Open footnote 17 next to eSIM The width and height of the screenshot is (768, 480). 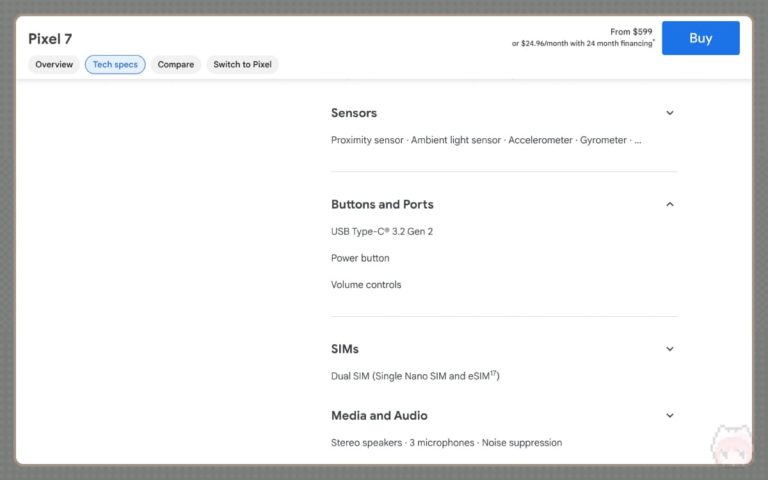click(x=492, y=373)
